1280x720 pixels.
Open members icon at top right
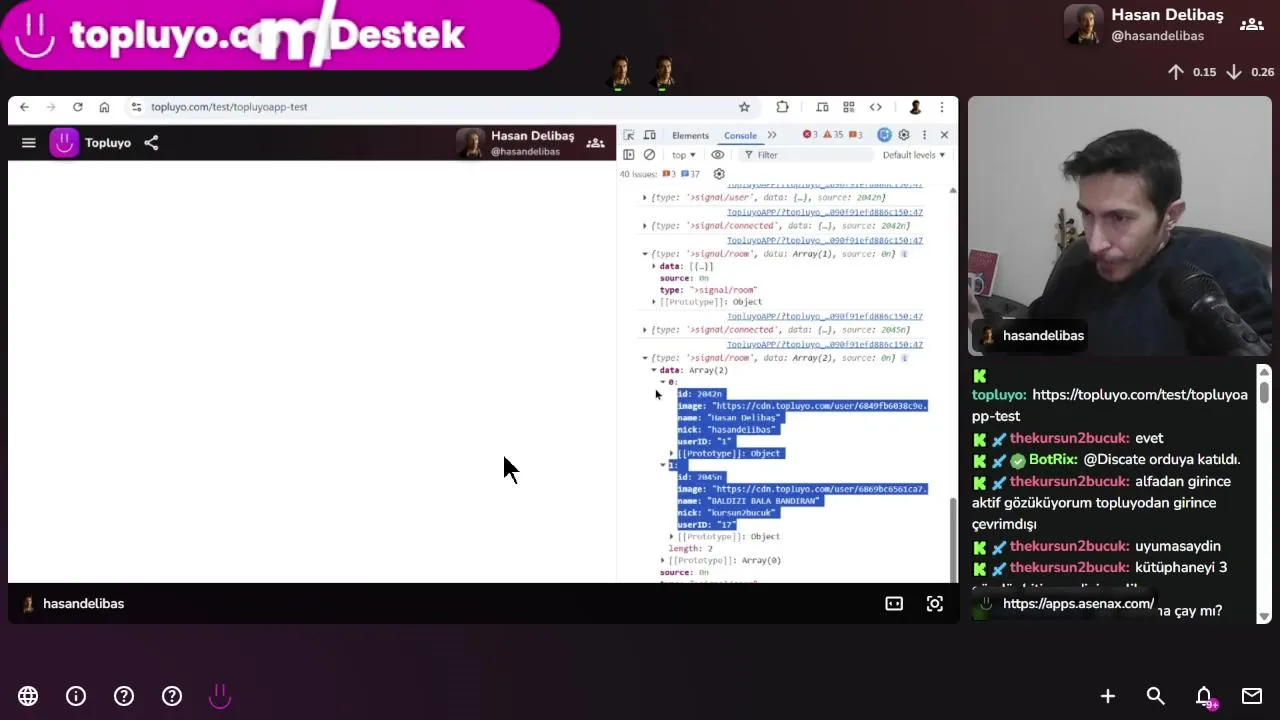click(x=1251, y=25)
